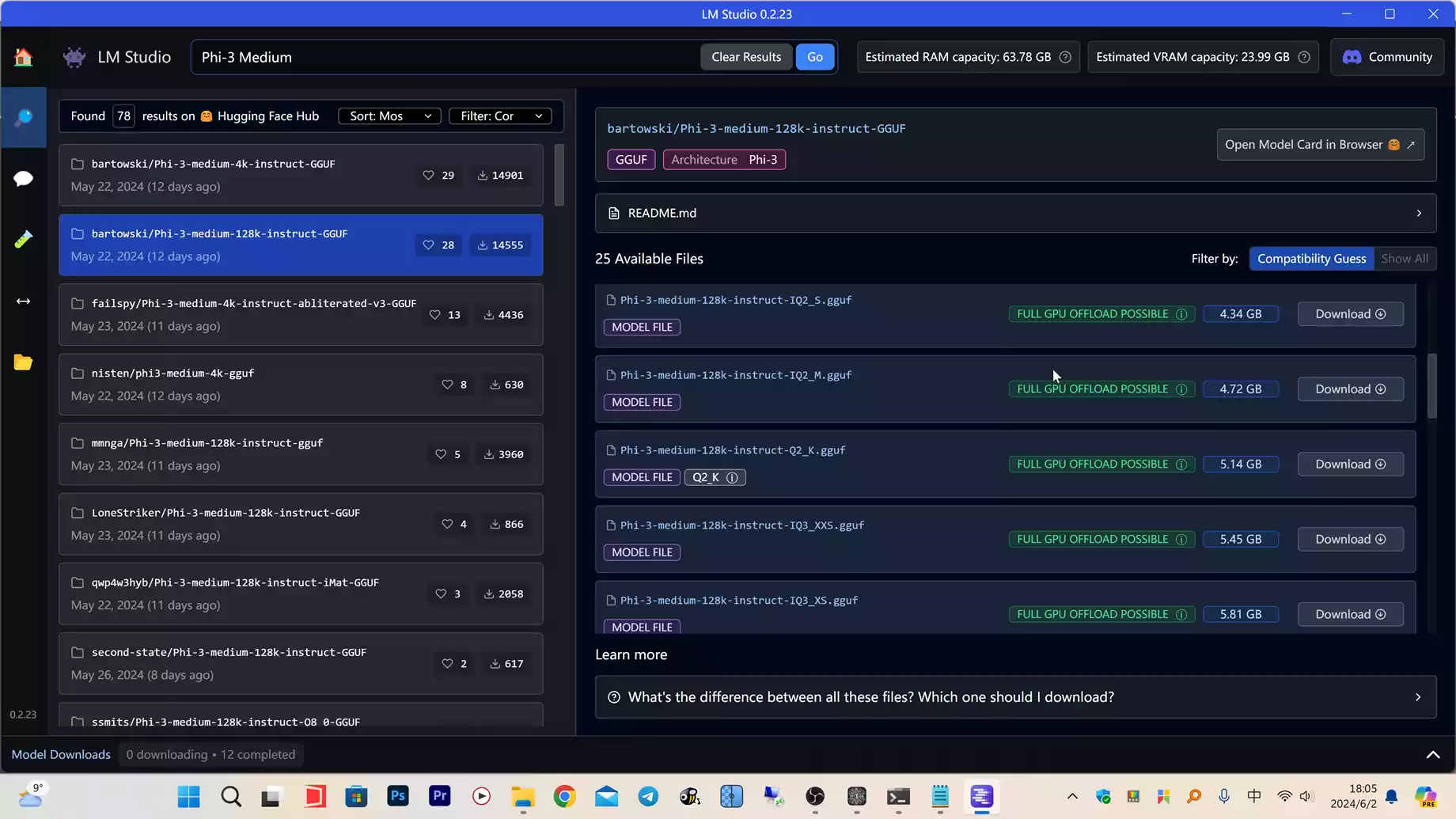This screenshot has width=1456, height=819.
Task: Expand the README.md section
Action: pyautogui.click(x=1015, y=213)
